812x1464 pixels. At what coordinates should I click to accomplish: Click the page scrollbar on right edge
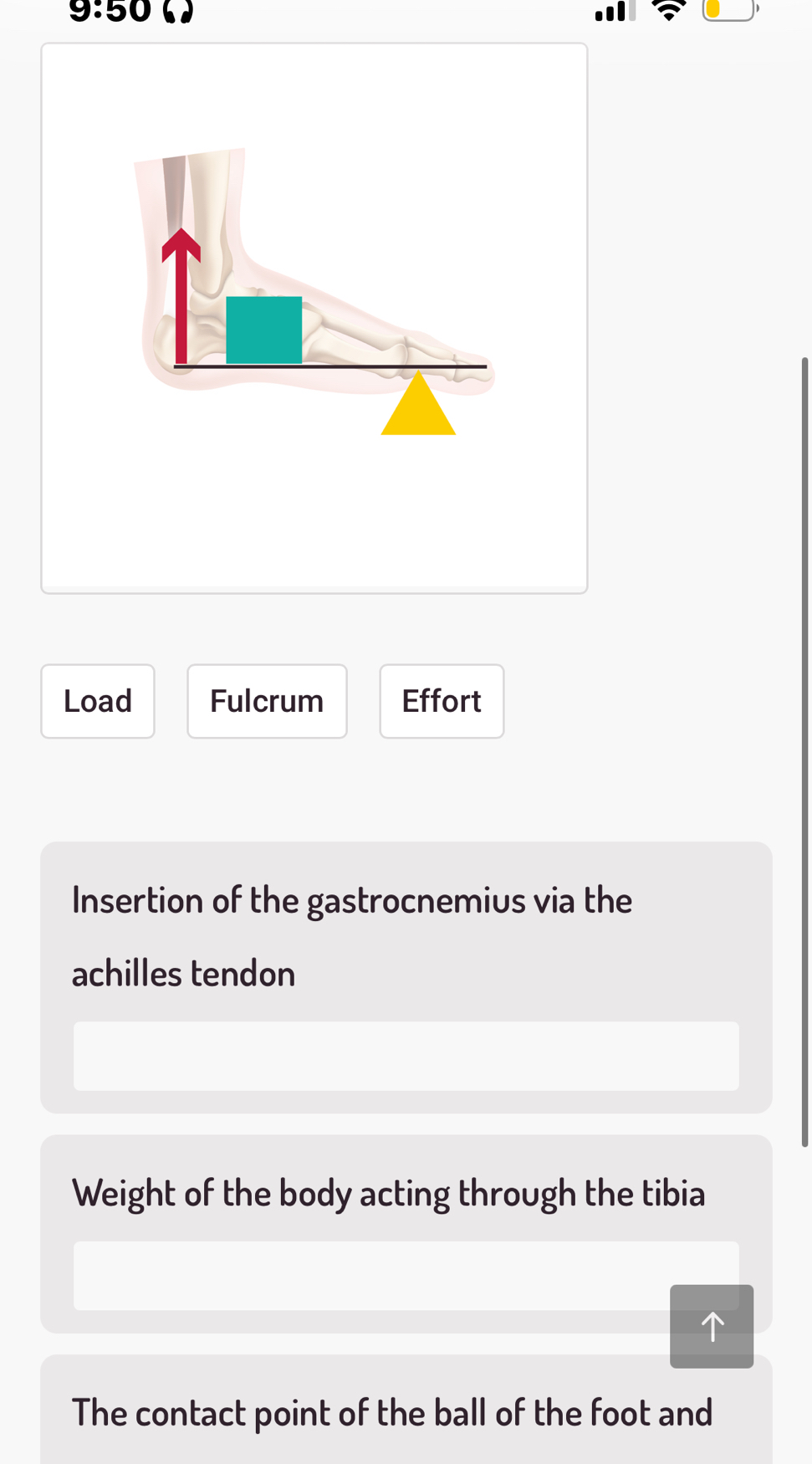click(804, 751)
